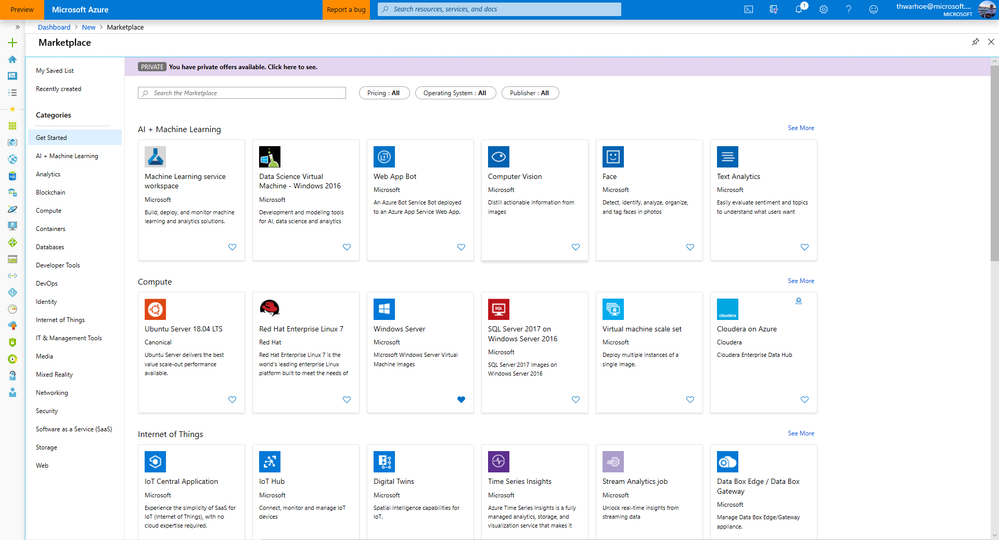Click the Computer Vision eye icon

coord(498,157)
